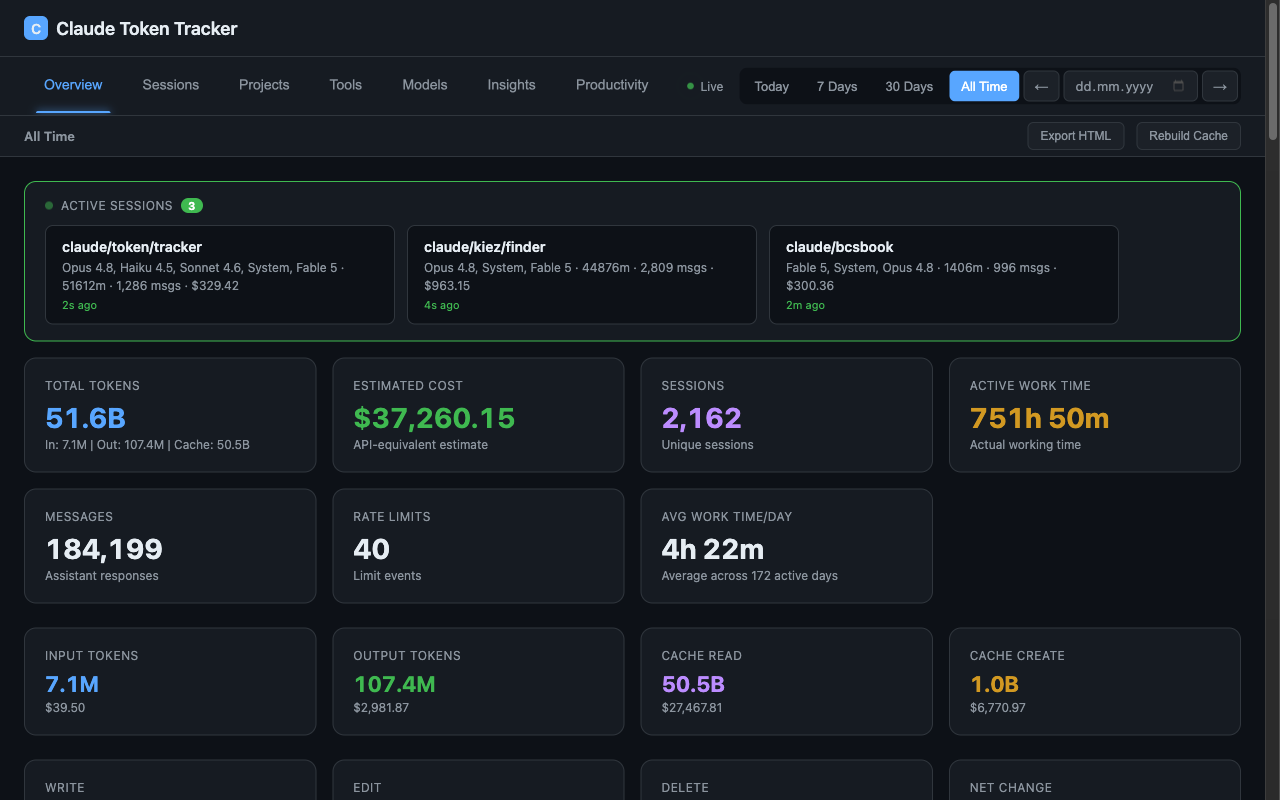The image size is (1280, 800).
Task: Click the Active Work Time value 751h 50m
Action: (x=1039, y=418)
